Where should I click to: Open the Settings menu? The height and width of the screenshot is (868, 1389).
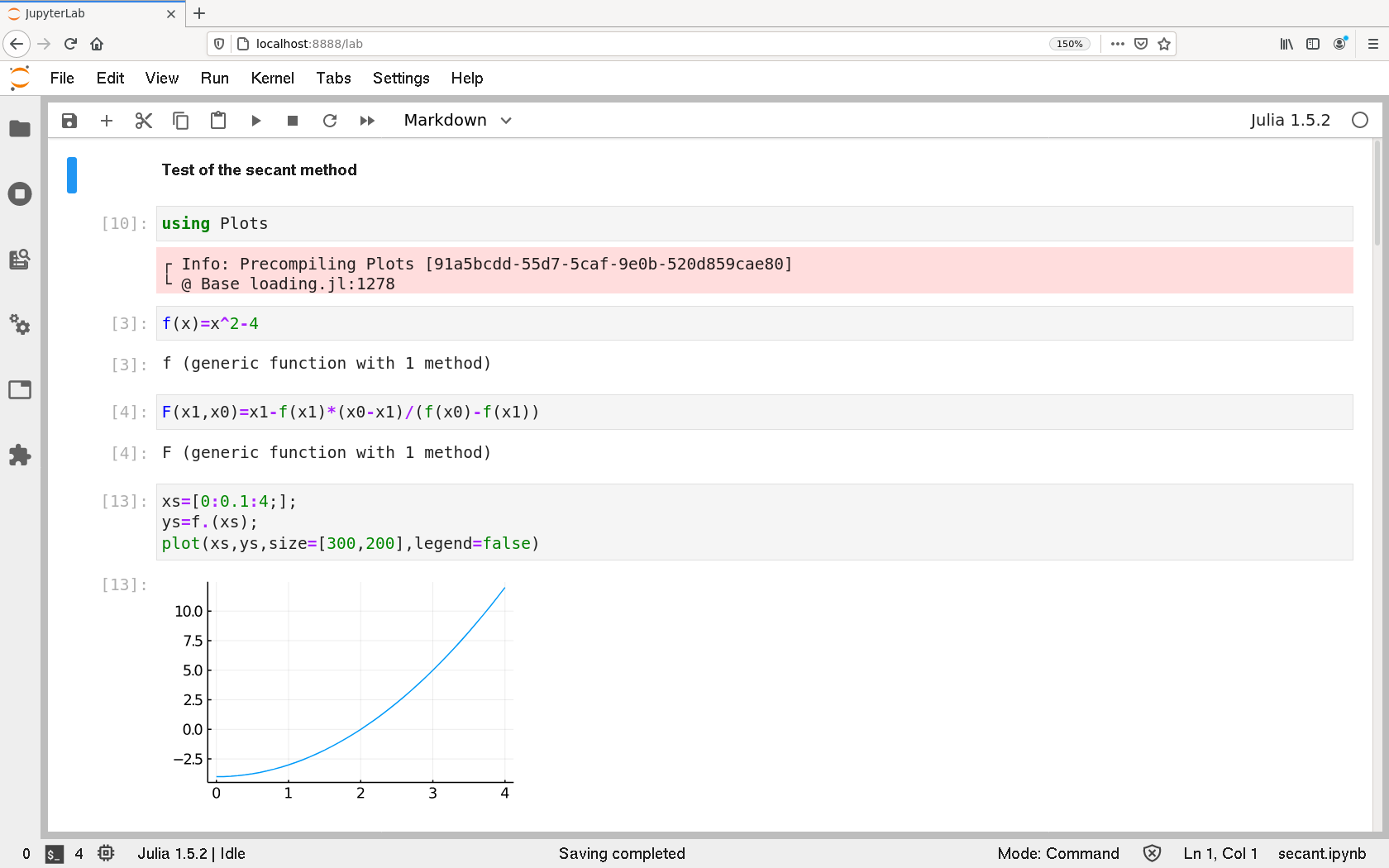pos(400,78)
